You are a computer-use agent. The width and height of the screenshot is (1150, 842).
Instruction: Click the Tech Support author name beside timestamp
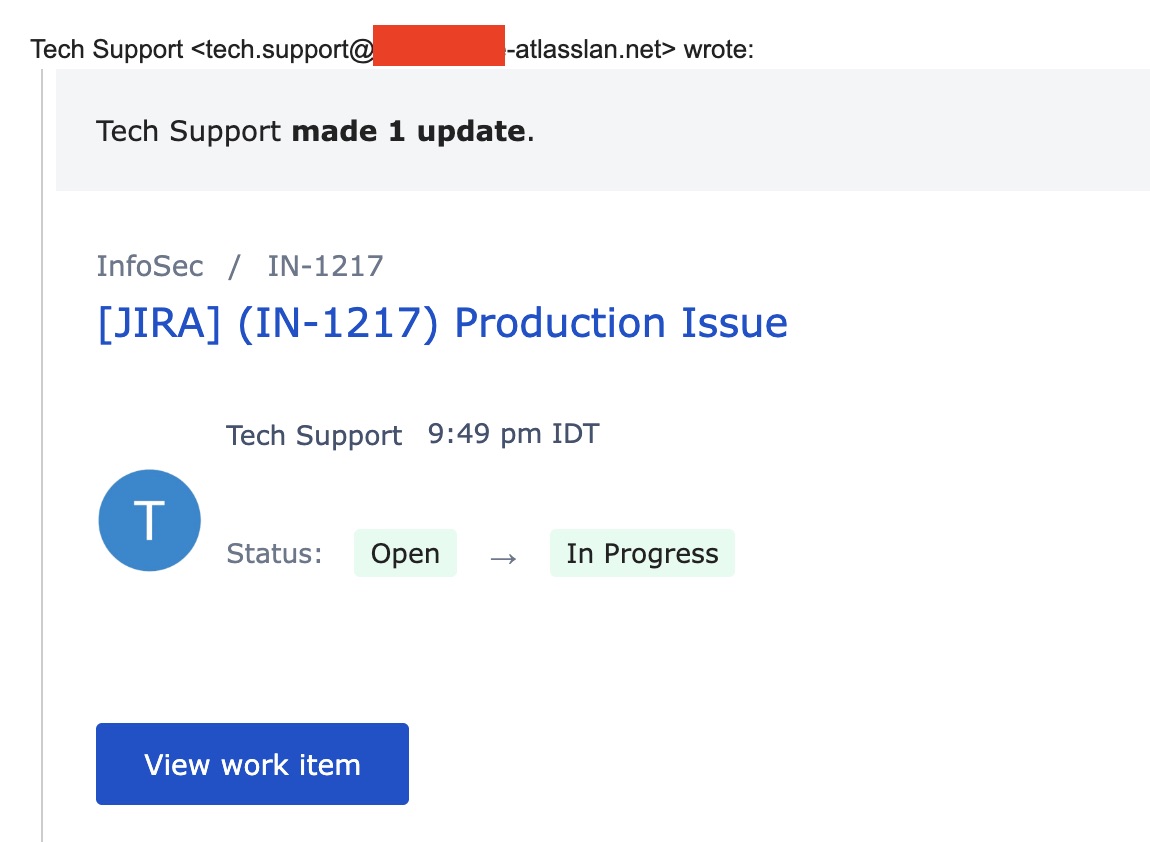pos(314,436)
